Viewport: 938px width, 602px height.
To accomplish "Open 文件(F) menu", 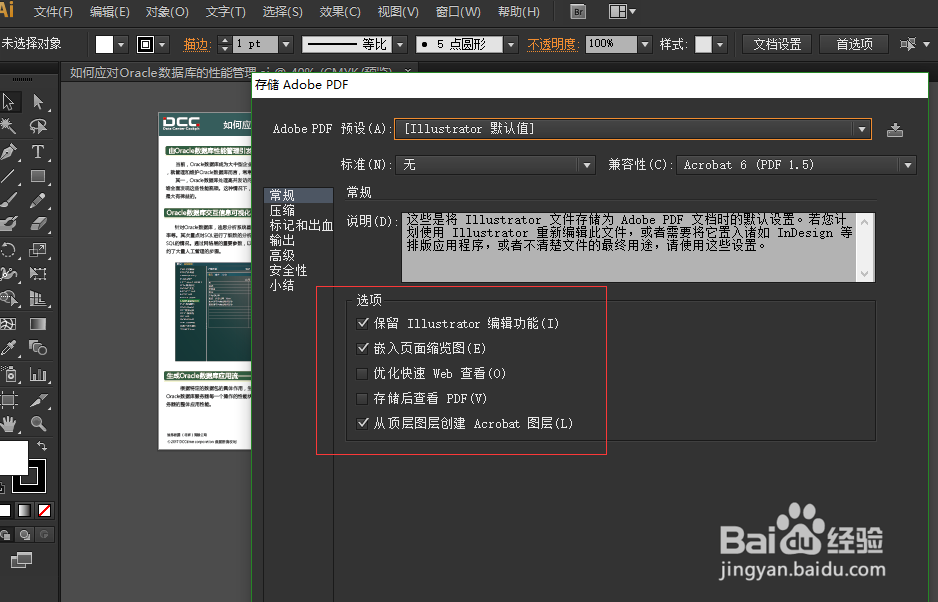I will pyautogui.click(x=53, y=12).
